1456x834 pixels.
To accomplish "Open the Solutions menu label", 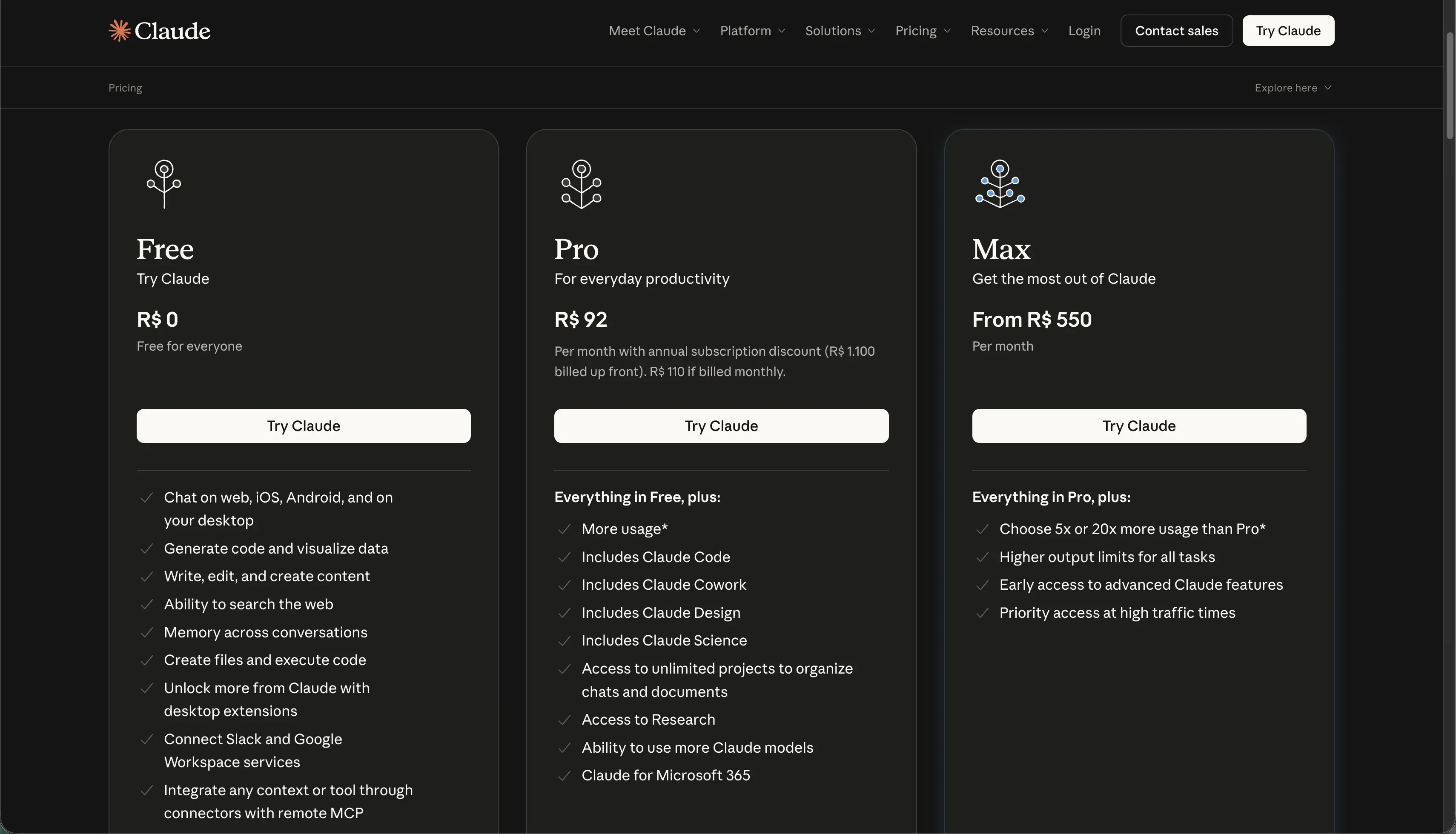I will tap(833, 31).
